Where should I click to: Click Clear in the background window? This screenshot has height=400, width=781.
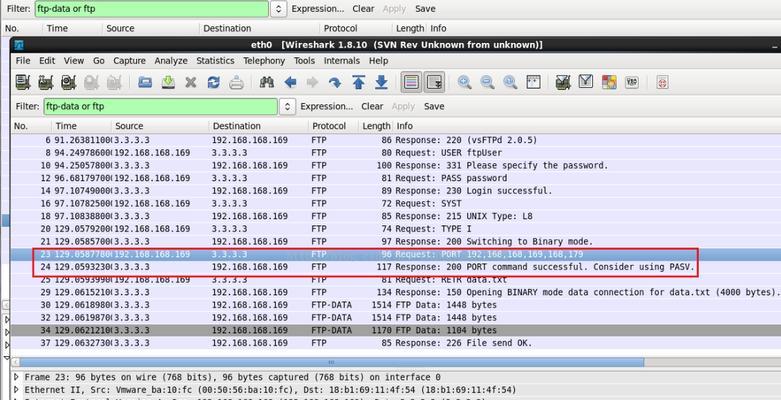(363, 9)
